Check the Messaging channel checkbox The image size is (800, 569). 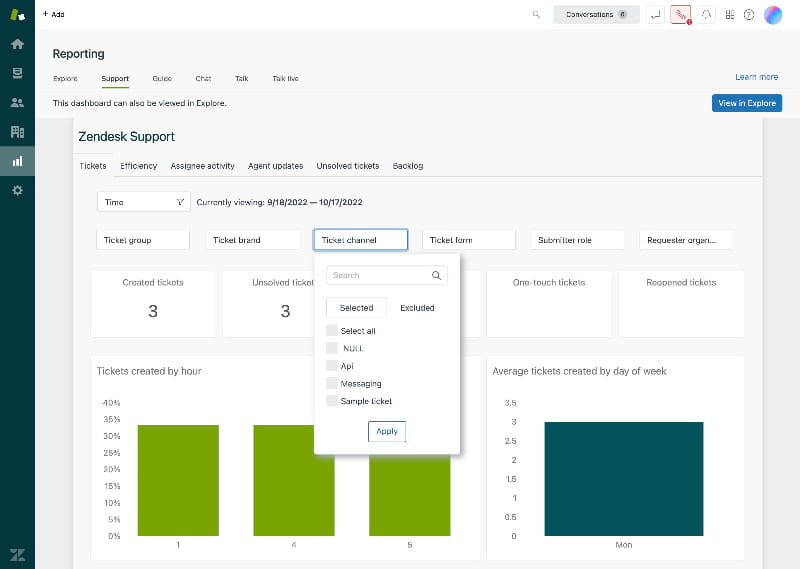click(332, 384)
